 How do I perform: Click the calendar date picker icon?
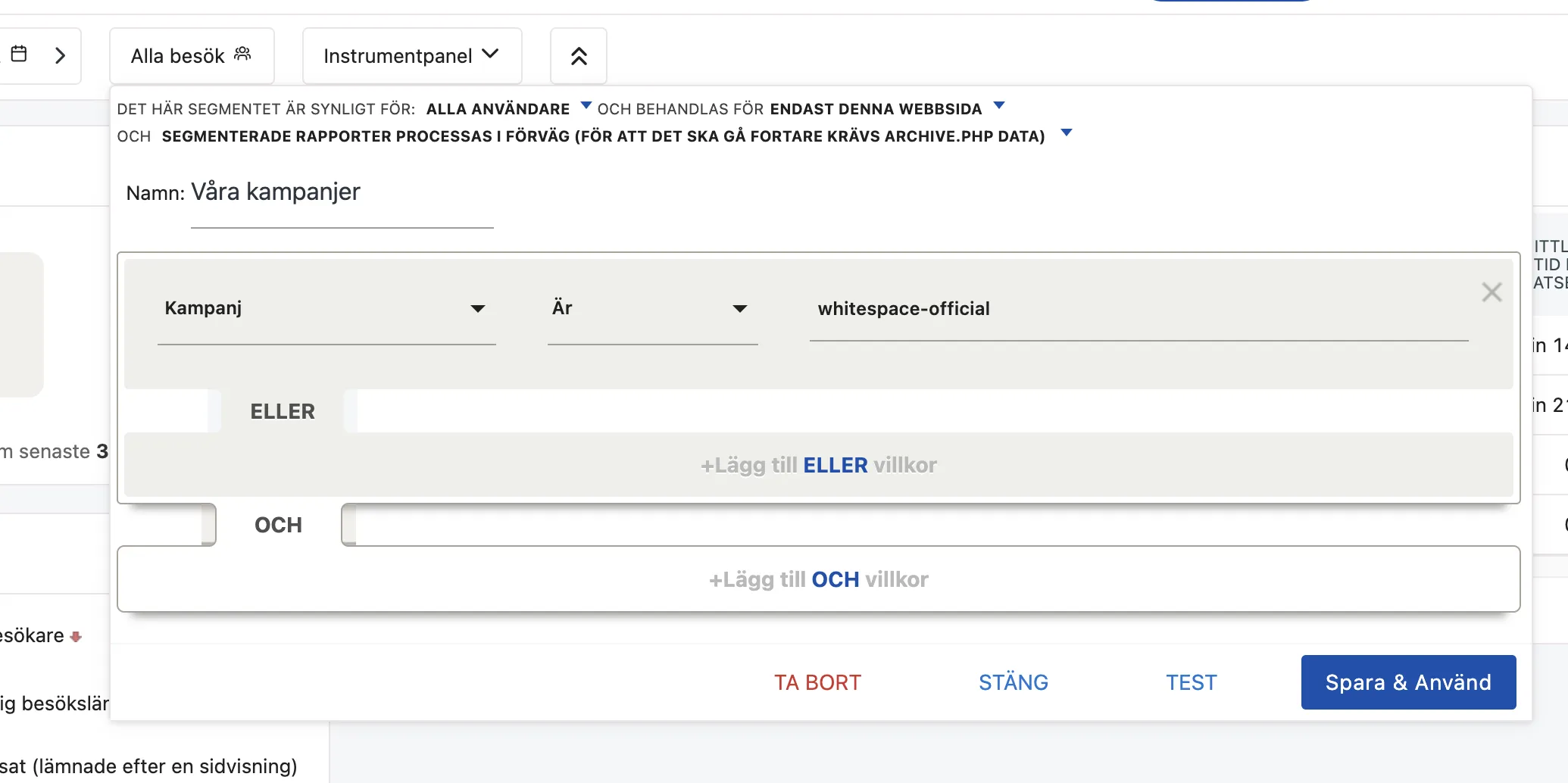(20, 55)
